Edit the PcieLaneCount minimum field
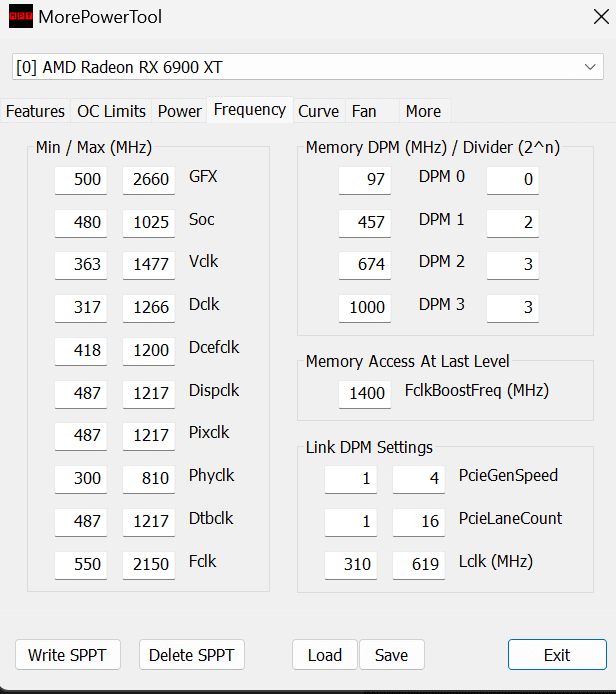The image size is (616, 694). (351, 521)
